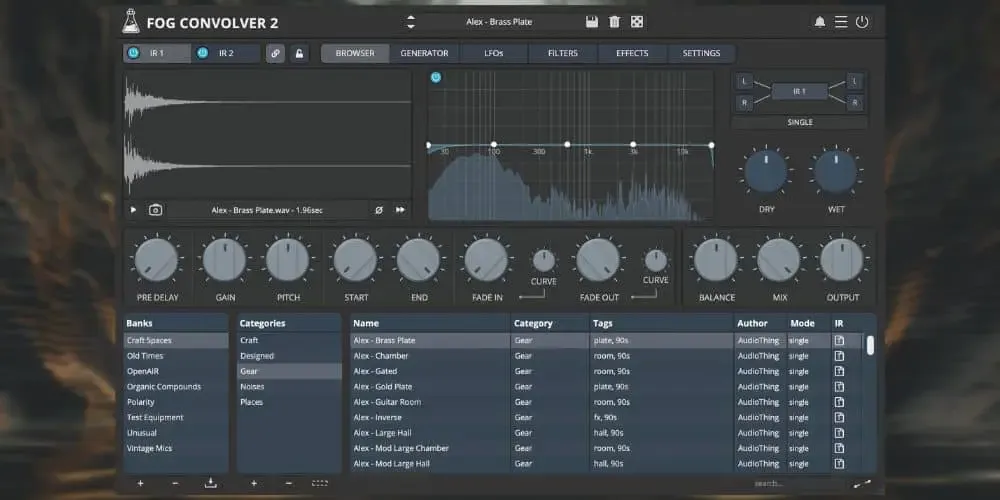The height and width of the screenshot is (500, 1000).
Task: Toggle plugin bypass with header power icon
Action: click(x=862, y=22)
